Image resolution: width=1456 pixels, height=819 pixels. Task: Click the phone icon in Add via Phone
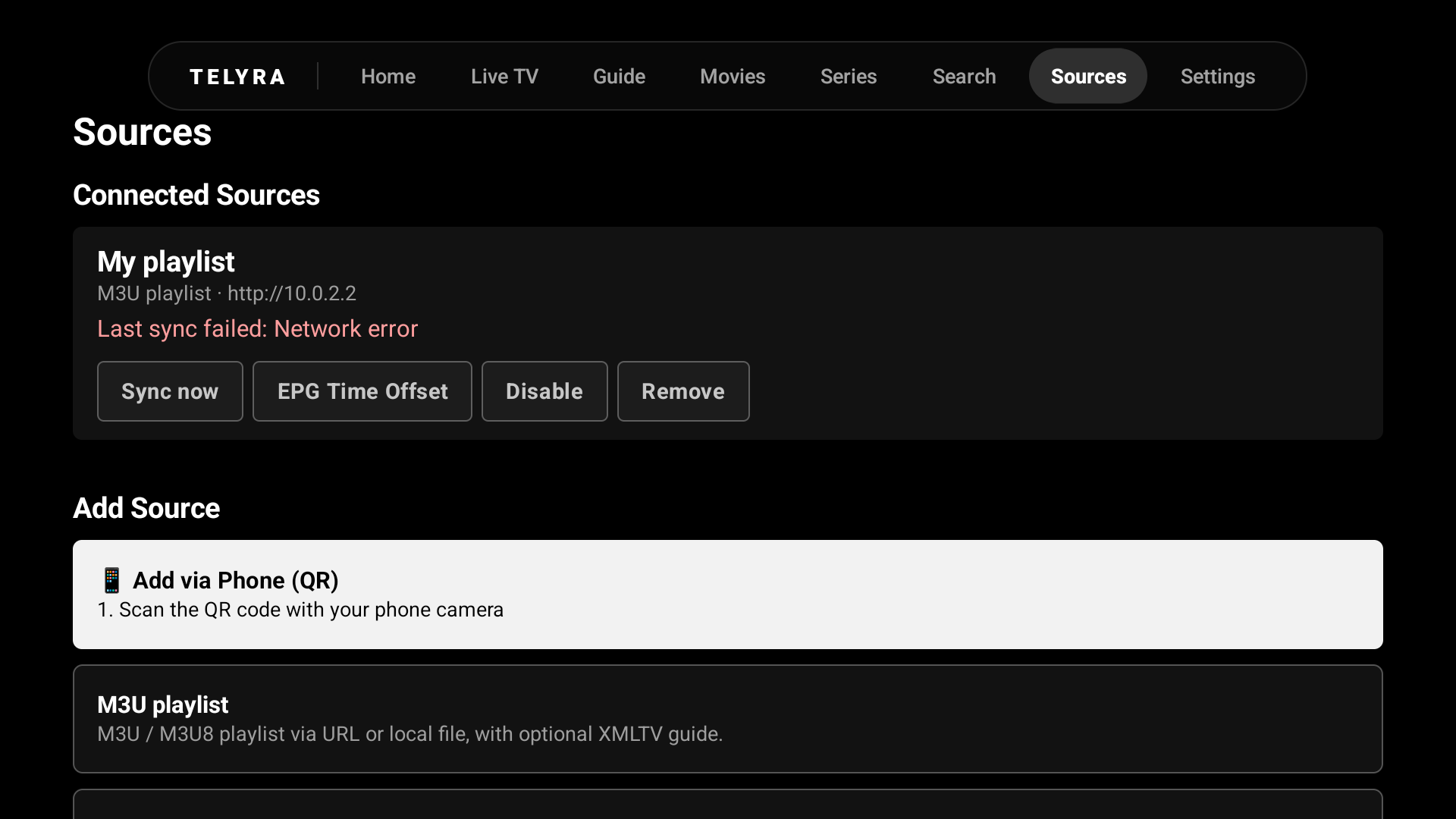point(111,580)
